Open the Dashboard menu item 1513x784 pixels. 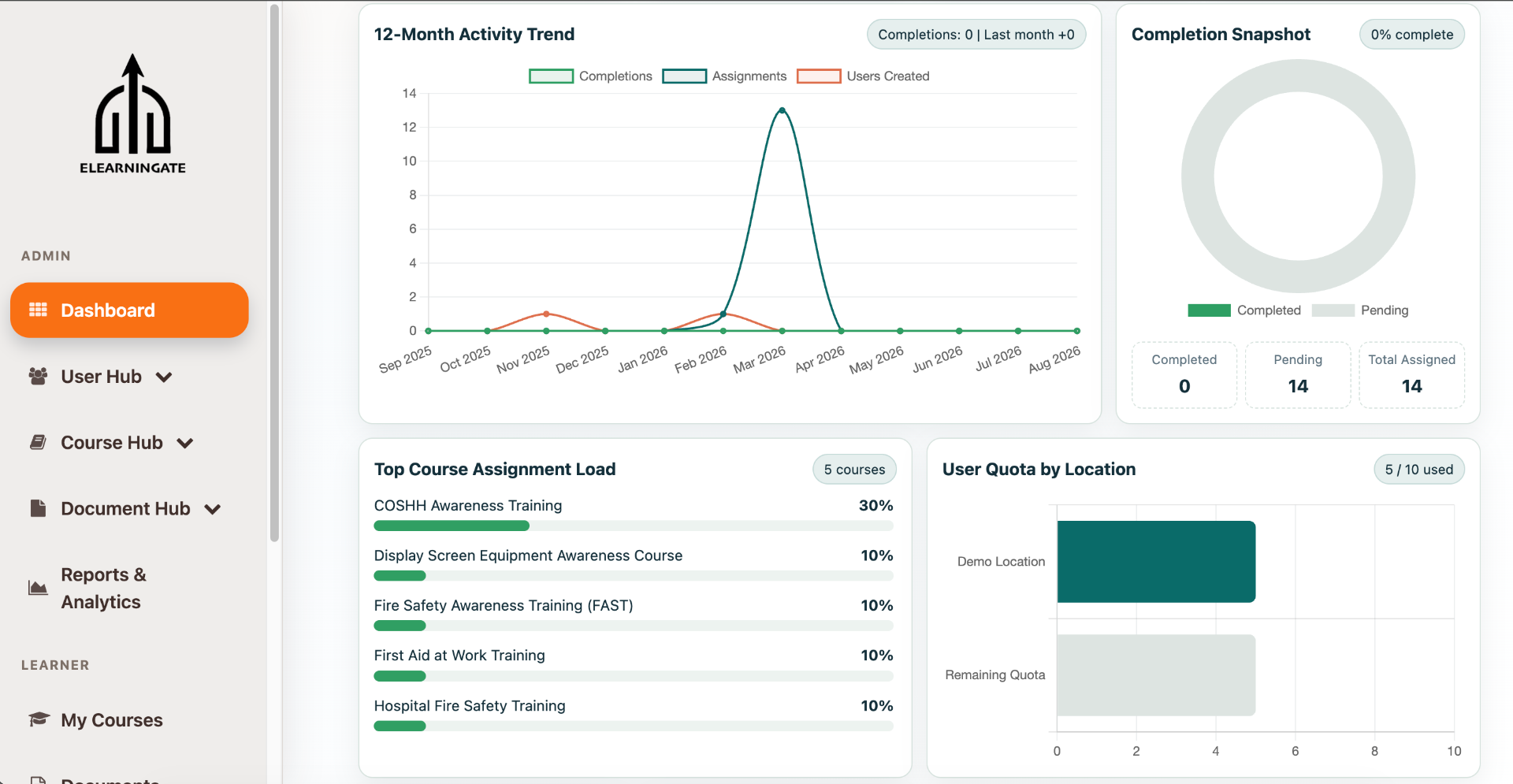click(x=129, y=310)
